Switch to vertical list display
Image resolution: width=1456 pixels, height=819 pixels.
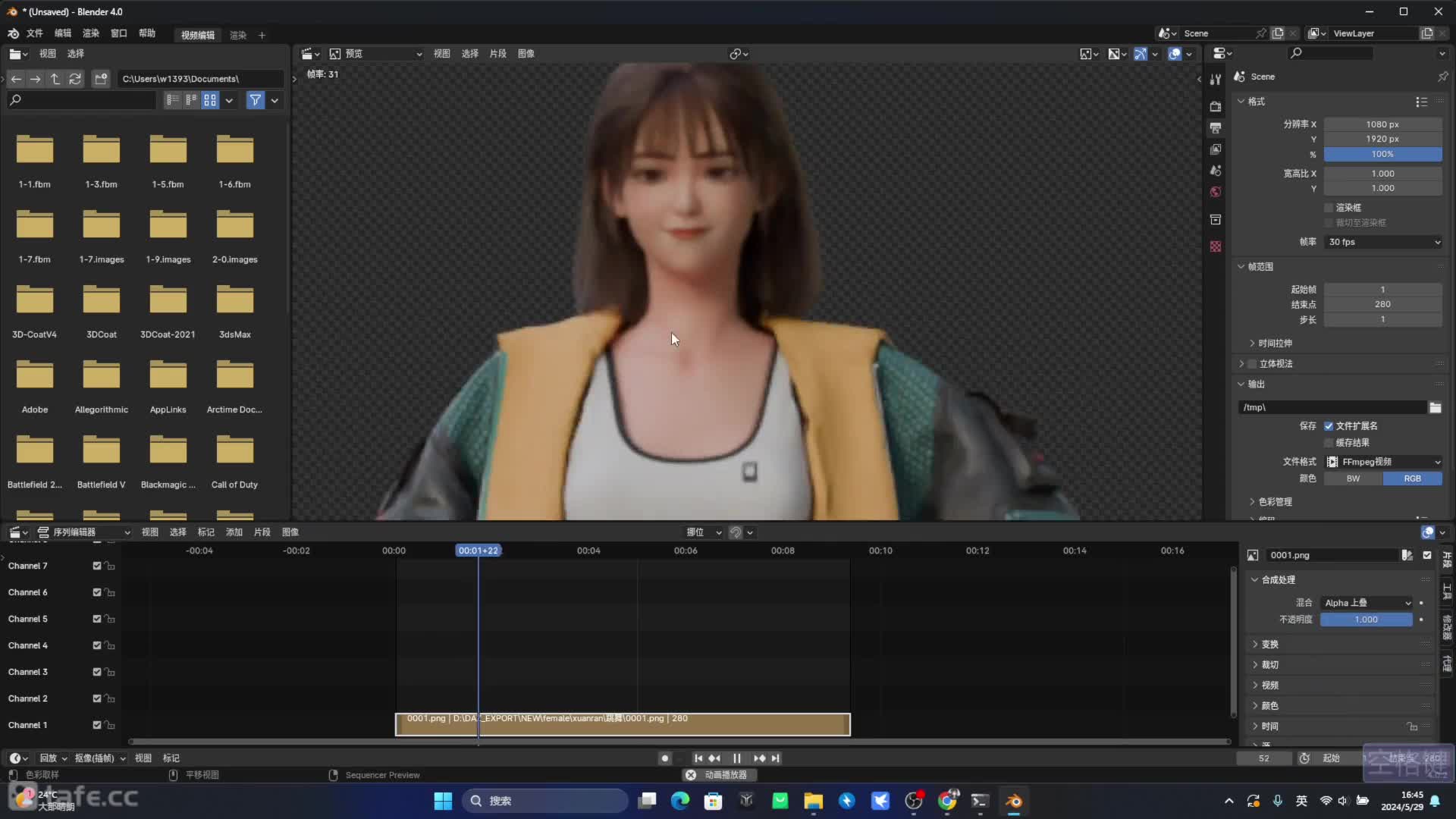173,100
